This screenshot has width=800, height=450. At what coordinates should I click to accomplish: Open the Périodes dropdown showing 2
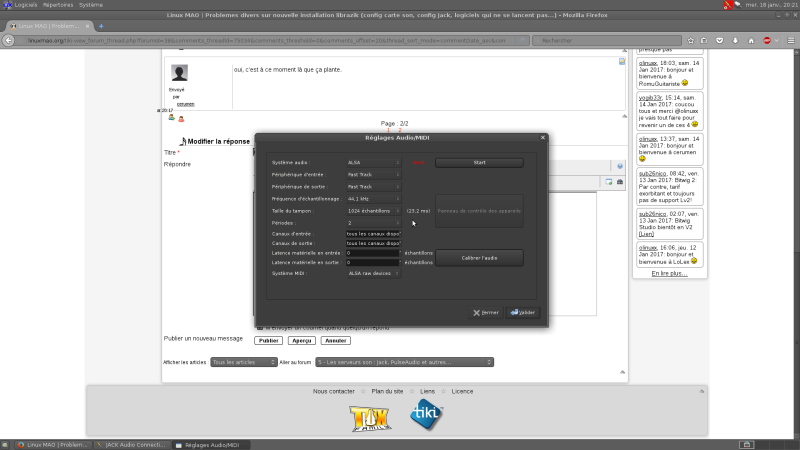[373, 223]
